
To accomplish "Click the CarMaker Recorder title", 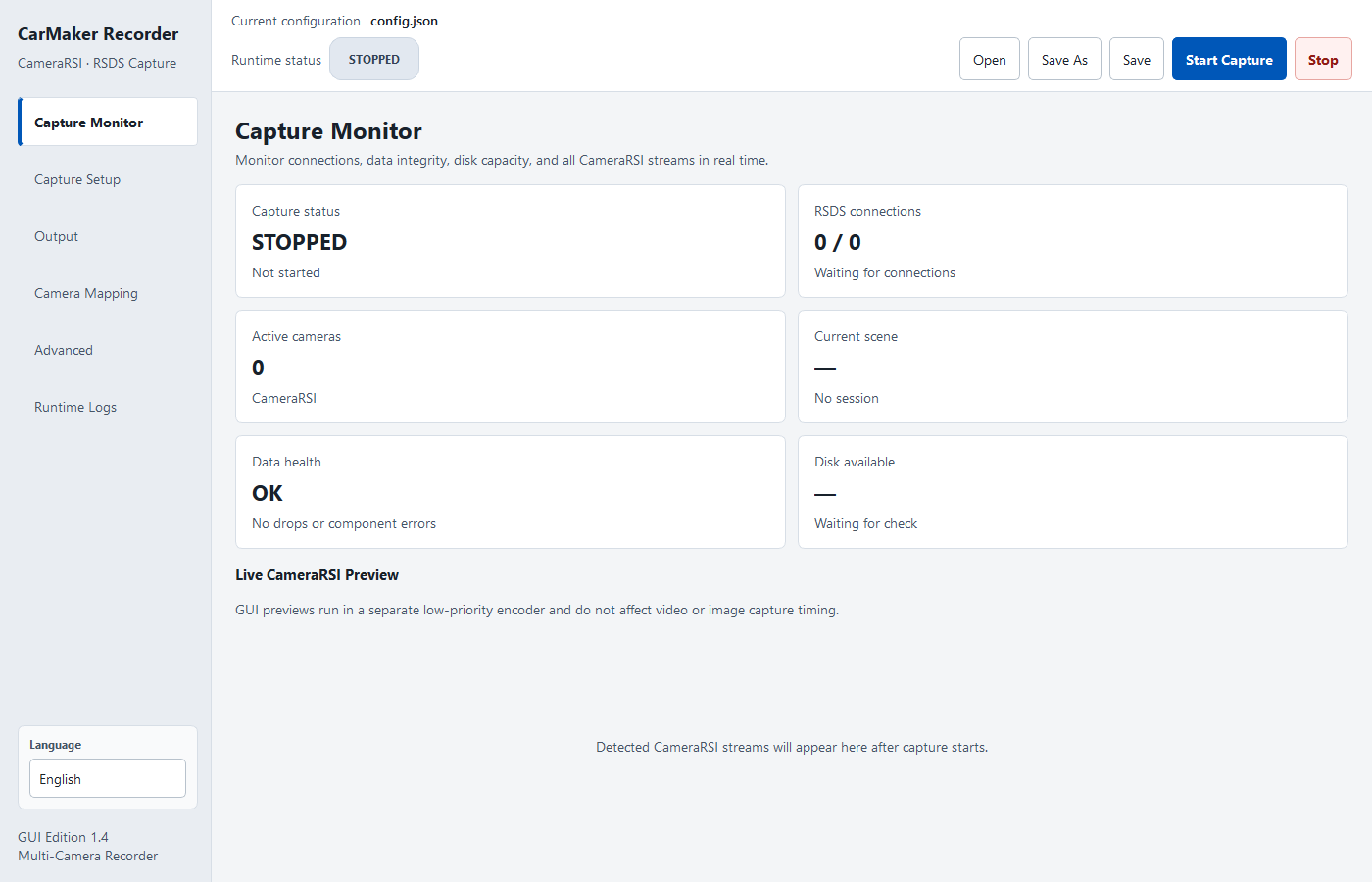I will [98, 34].
